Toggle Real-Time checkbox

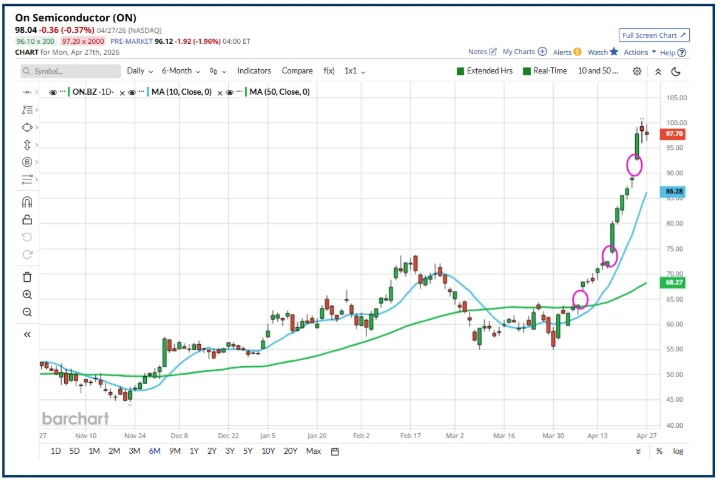(x=527, y=71)
